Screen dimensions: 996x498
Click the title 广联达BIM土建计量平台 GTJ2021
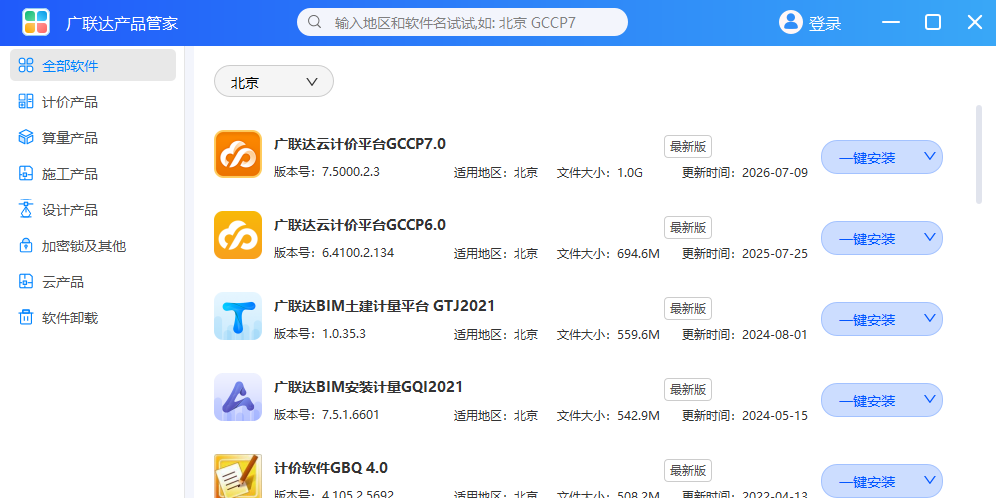point(384,306)
